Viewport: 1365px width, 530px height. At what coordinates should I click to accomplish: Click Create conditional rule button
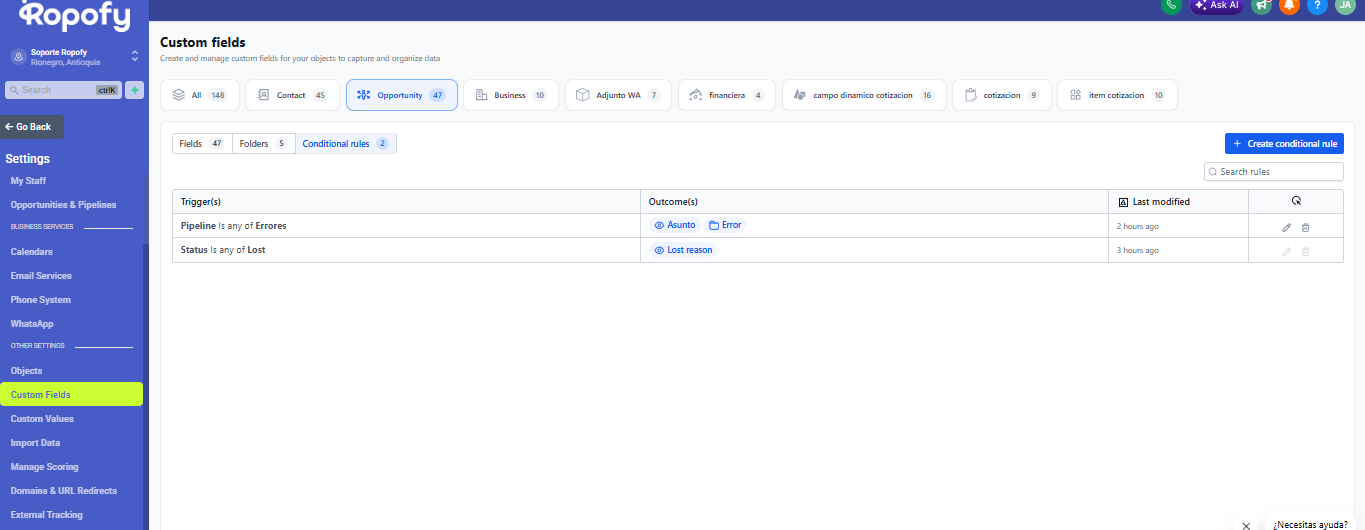tap(1284, 144)
